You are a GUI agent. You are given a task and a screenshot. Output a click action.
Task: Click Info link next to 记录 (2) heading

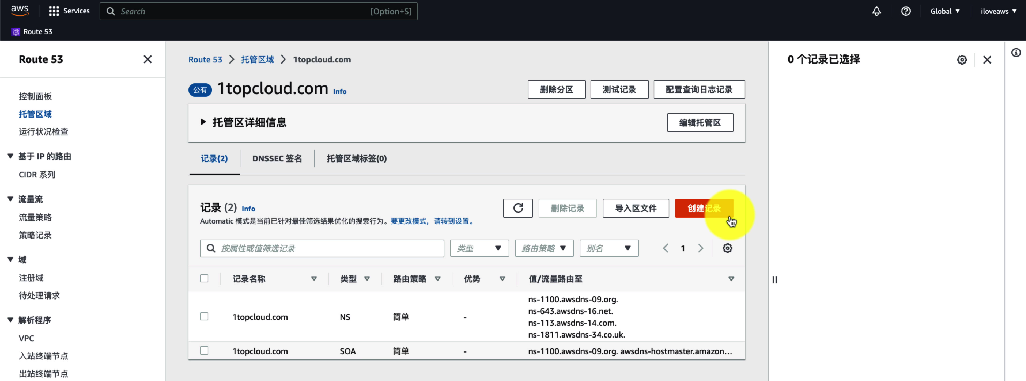249,208
